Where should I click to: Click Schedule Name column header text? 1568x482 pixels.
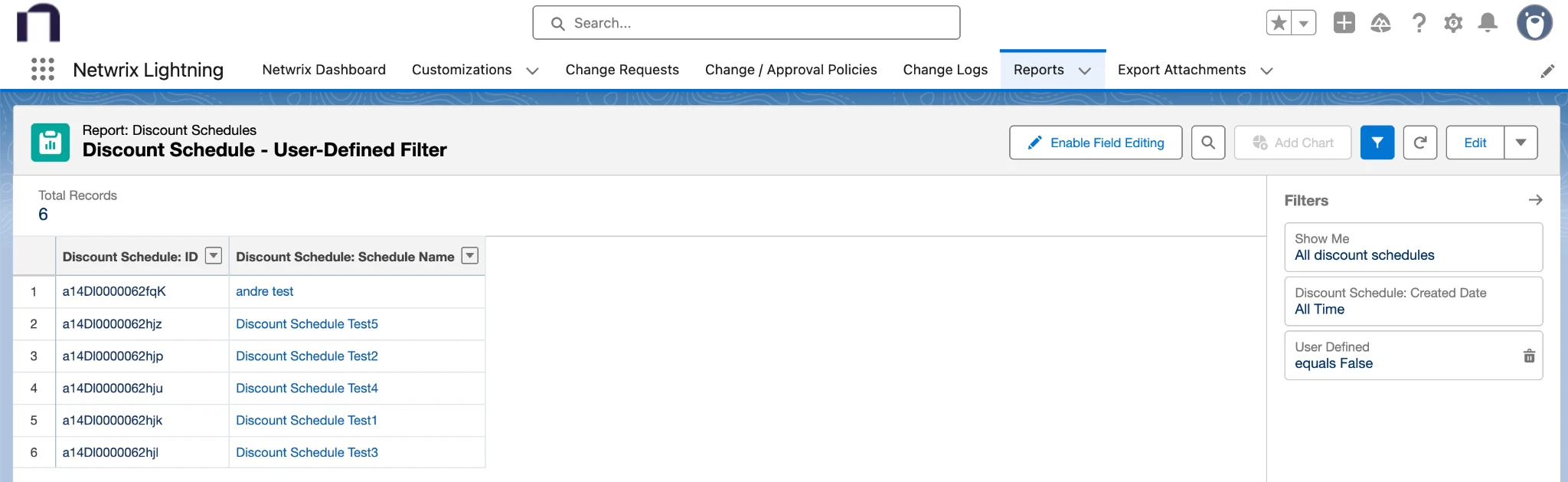pyautogui.click(x=345, y=257)
